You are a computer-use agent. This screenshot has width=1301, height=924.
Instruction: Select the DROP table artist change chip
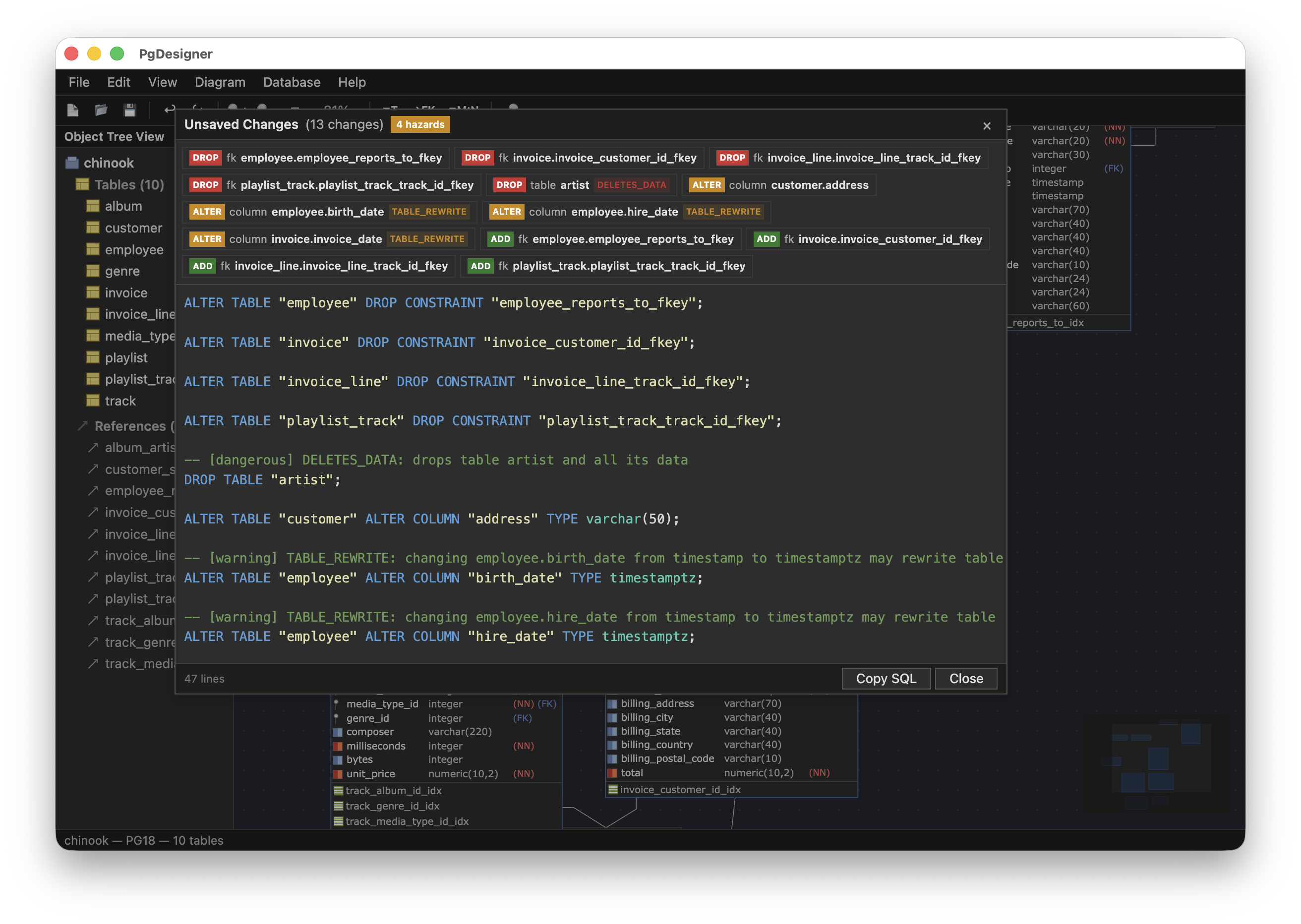[581, 184]
